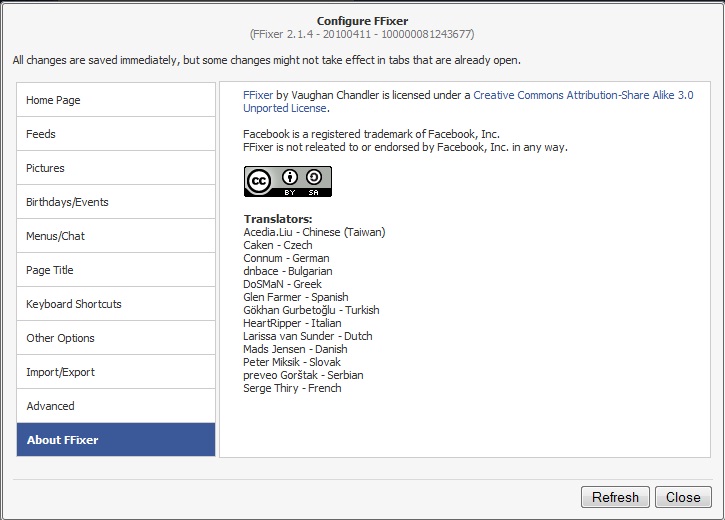This screenshot has height=520, width=725.
Task: Click the Larissa van Sunder - Dutch entry
Action: click(308, 336)
